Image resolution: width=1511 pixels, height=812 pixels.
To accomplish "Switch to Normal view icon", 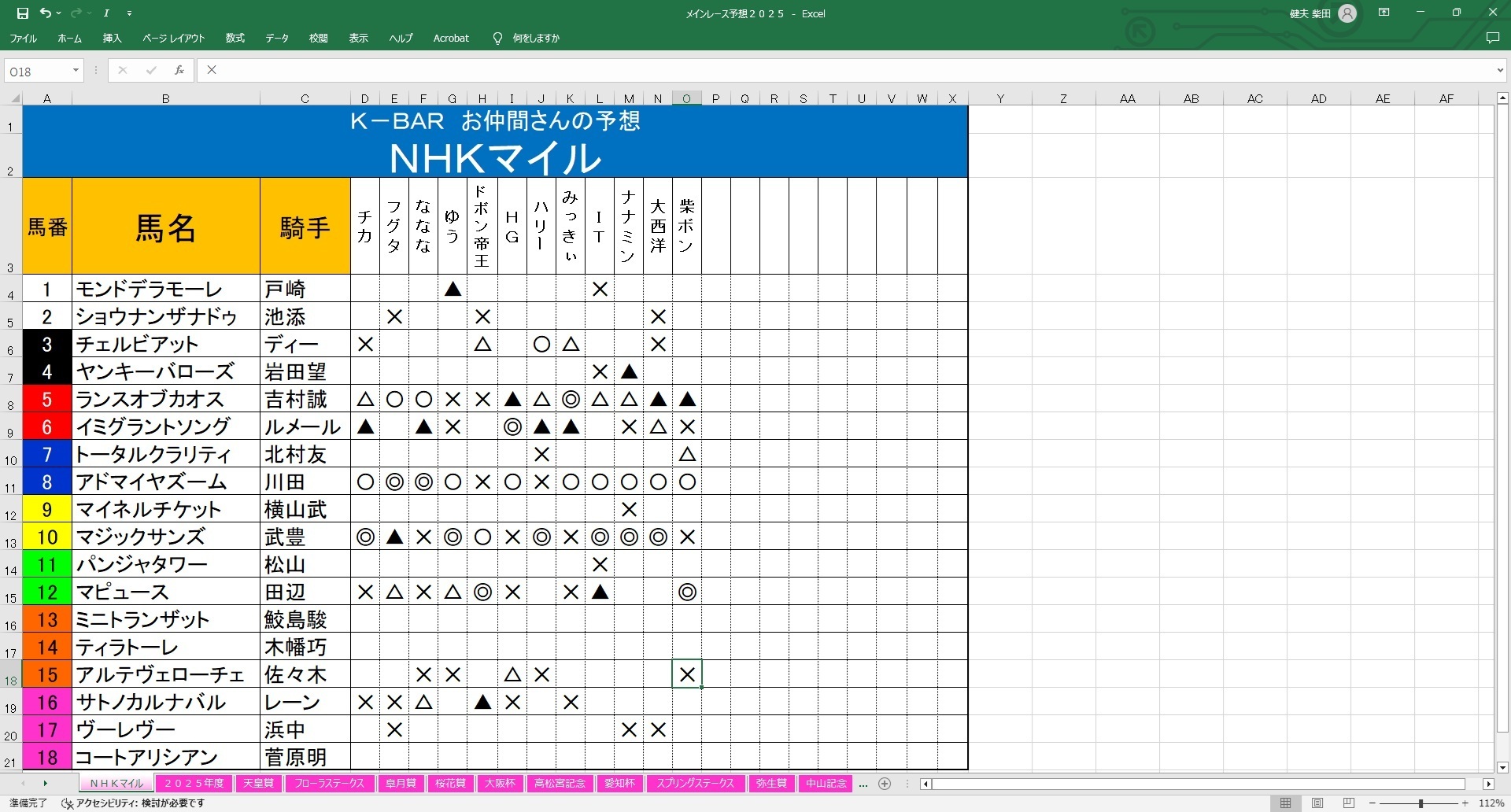I will coord(1285,803).
